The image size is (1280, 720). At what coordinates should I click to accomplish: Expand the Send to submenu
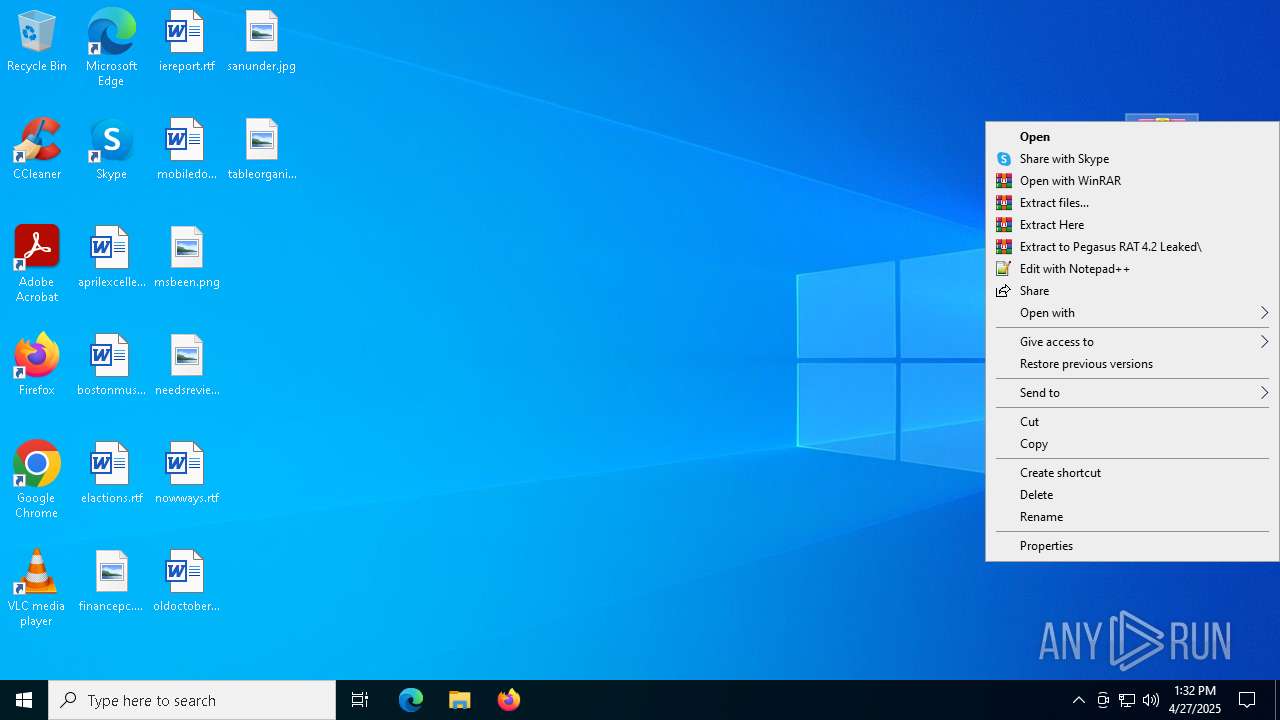point(1132,393)
